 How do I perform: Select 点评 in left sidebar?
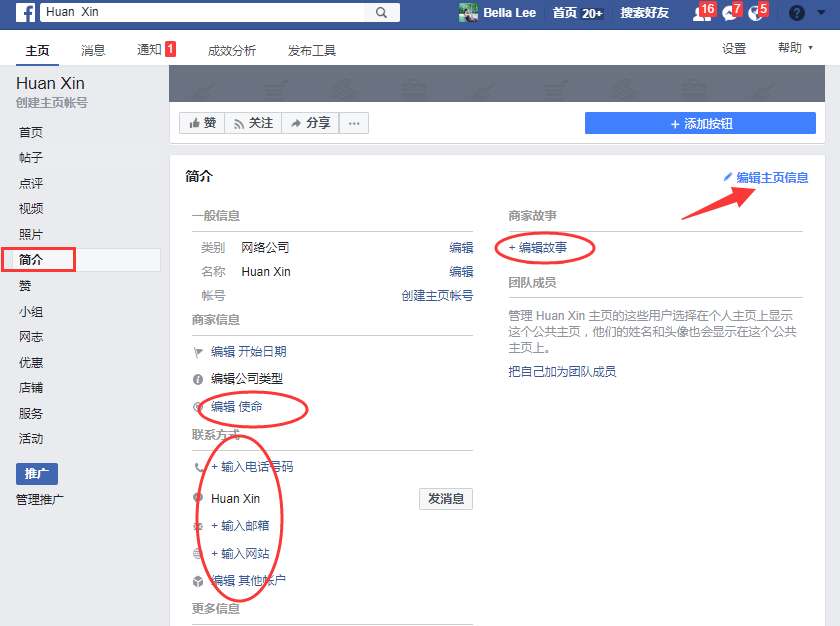31,183
